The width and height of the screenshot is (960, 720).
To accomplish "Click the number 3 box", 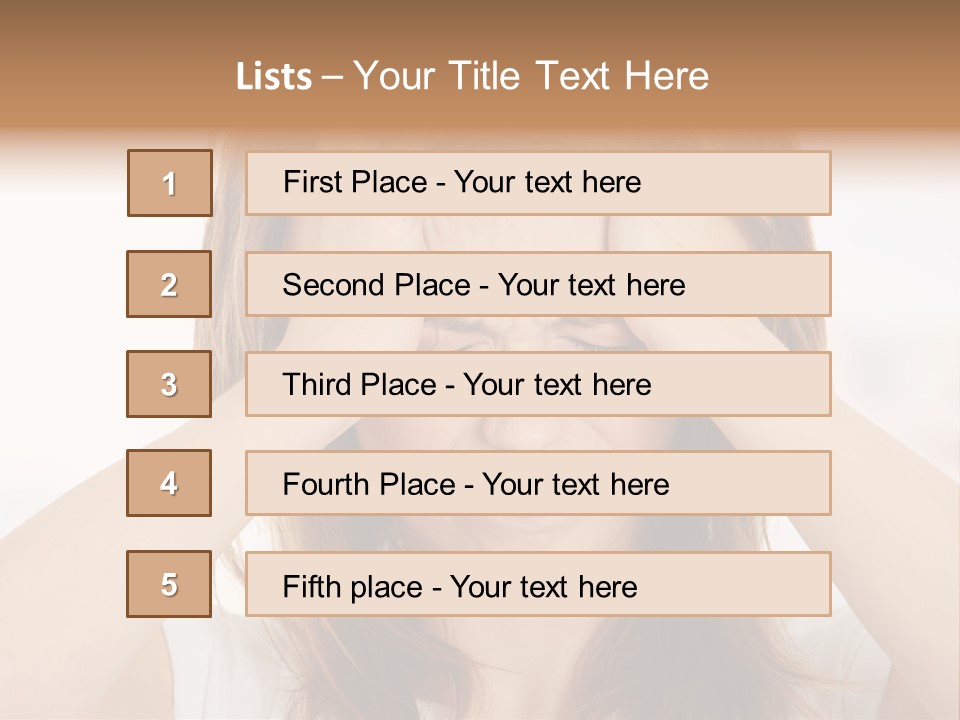I will [x=170, y=384].
